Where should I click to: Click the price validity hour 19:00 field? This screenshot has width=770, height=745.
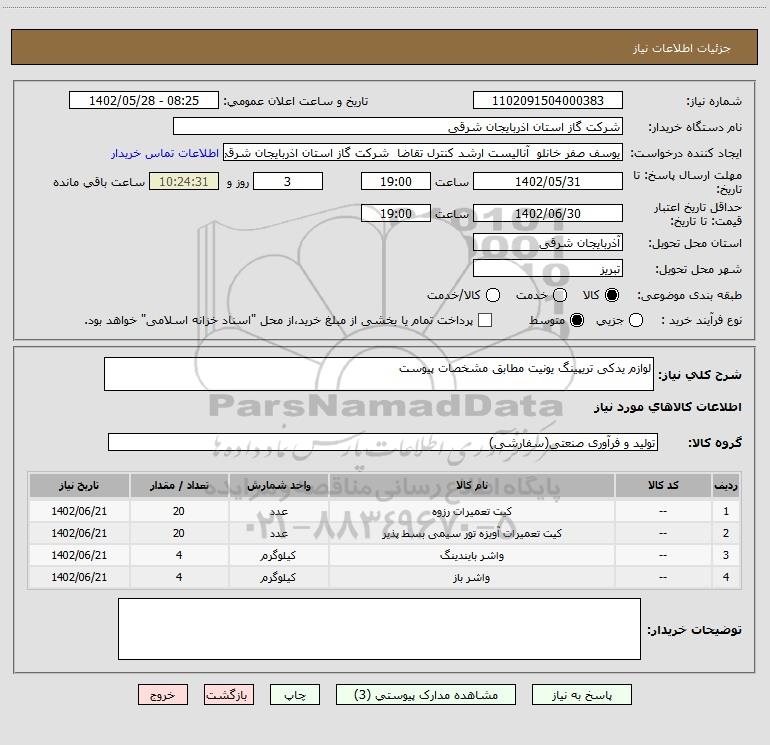396,214
